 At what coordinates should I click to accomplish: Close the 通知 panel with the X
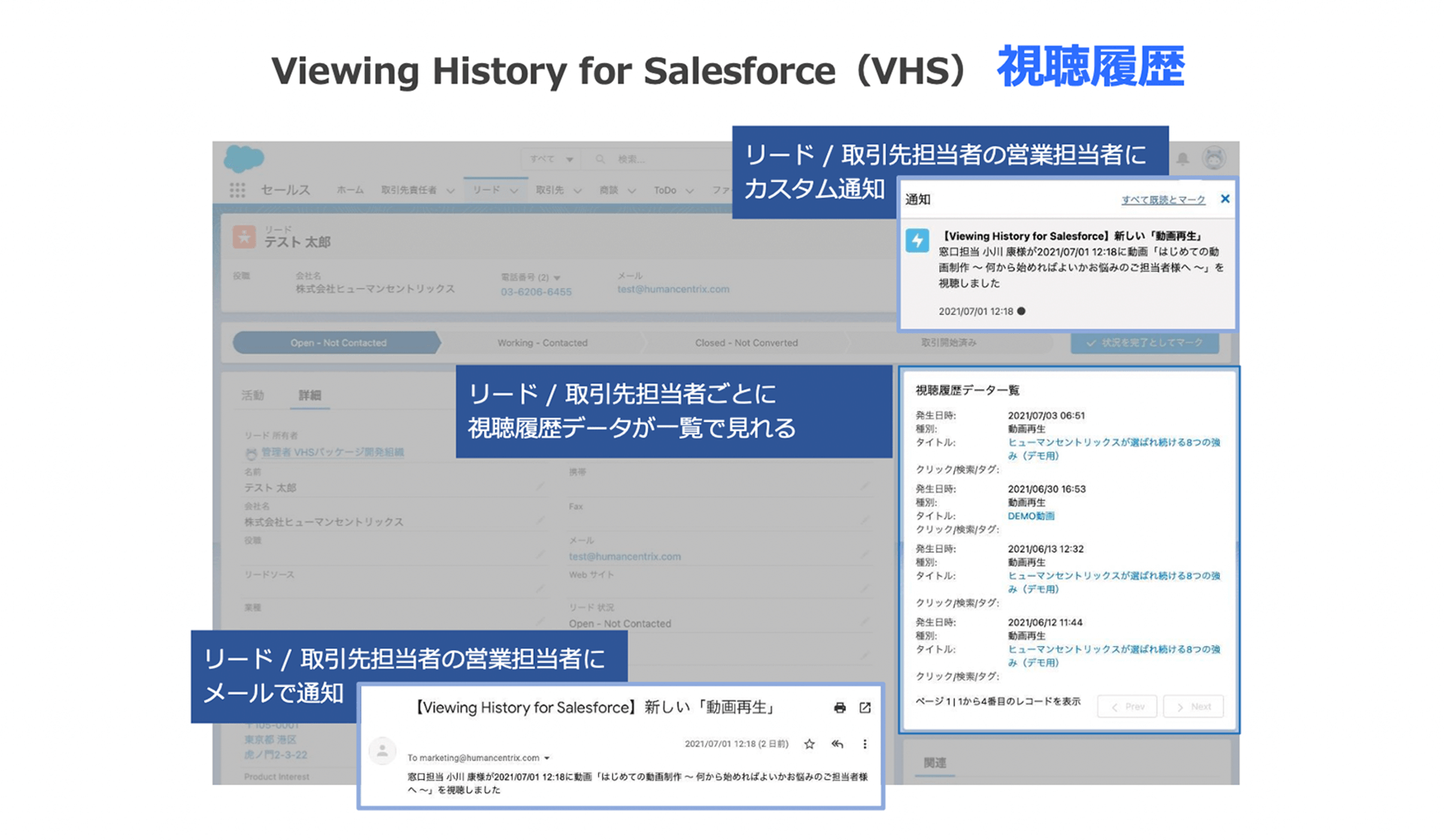click(x=1225, y=199)
